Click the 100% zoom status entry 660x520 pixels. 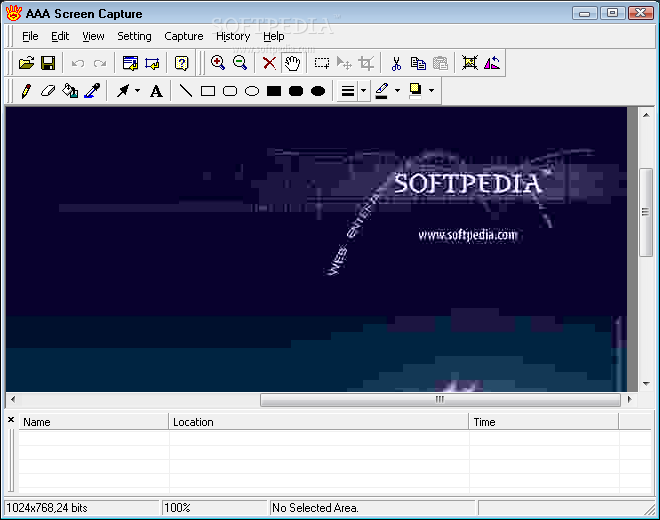pyautogui.click(x=177, y=508)
